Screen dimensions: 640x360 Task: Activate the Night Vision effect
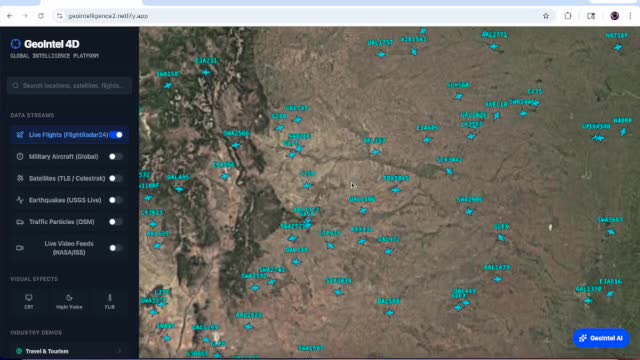tap(69, 302)
